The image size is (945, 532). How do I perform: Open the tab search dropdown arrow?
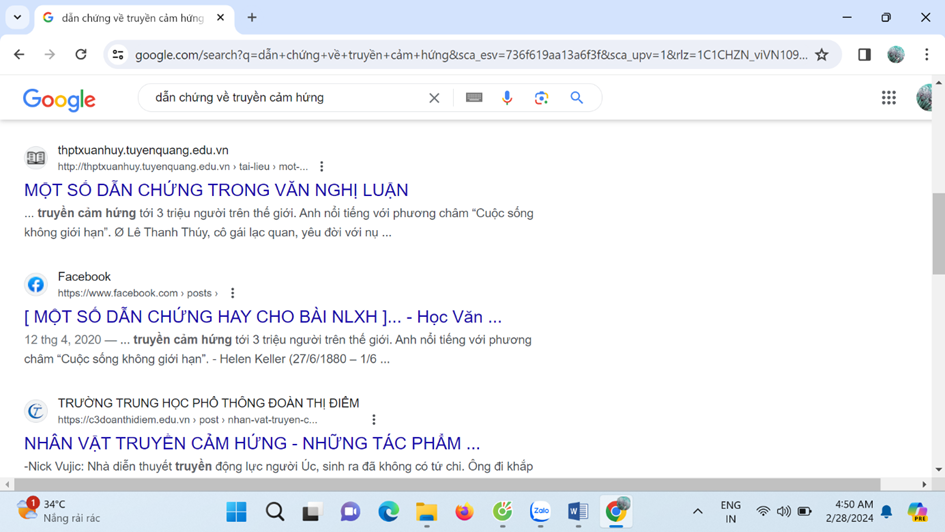(x=17, y=17)
